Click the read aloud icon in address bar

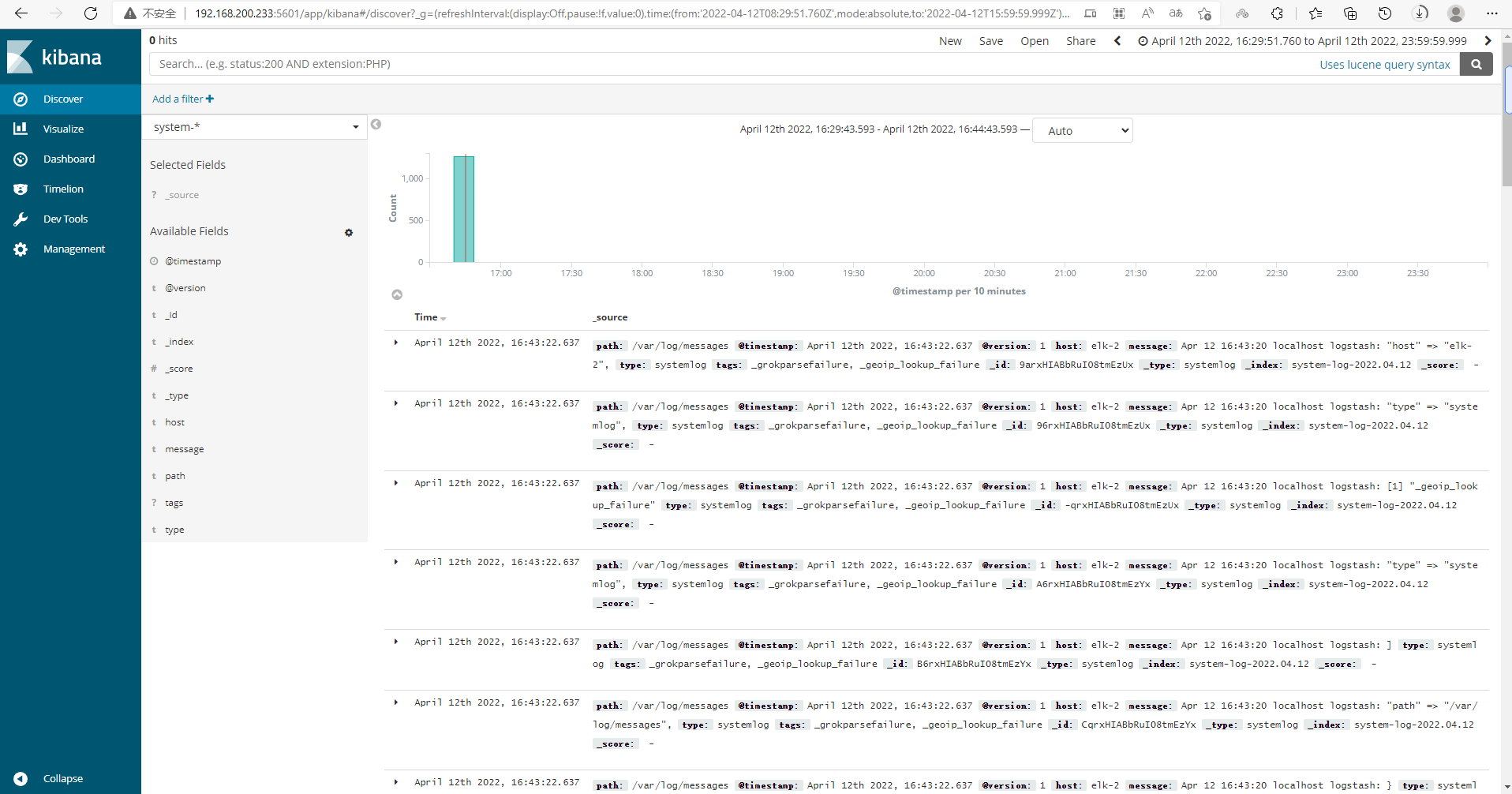tap(1147, 13)
